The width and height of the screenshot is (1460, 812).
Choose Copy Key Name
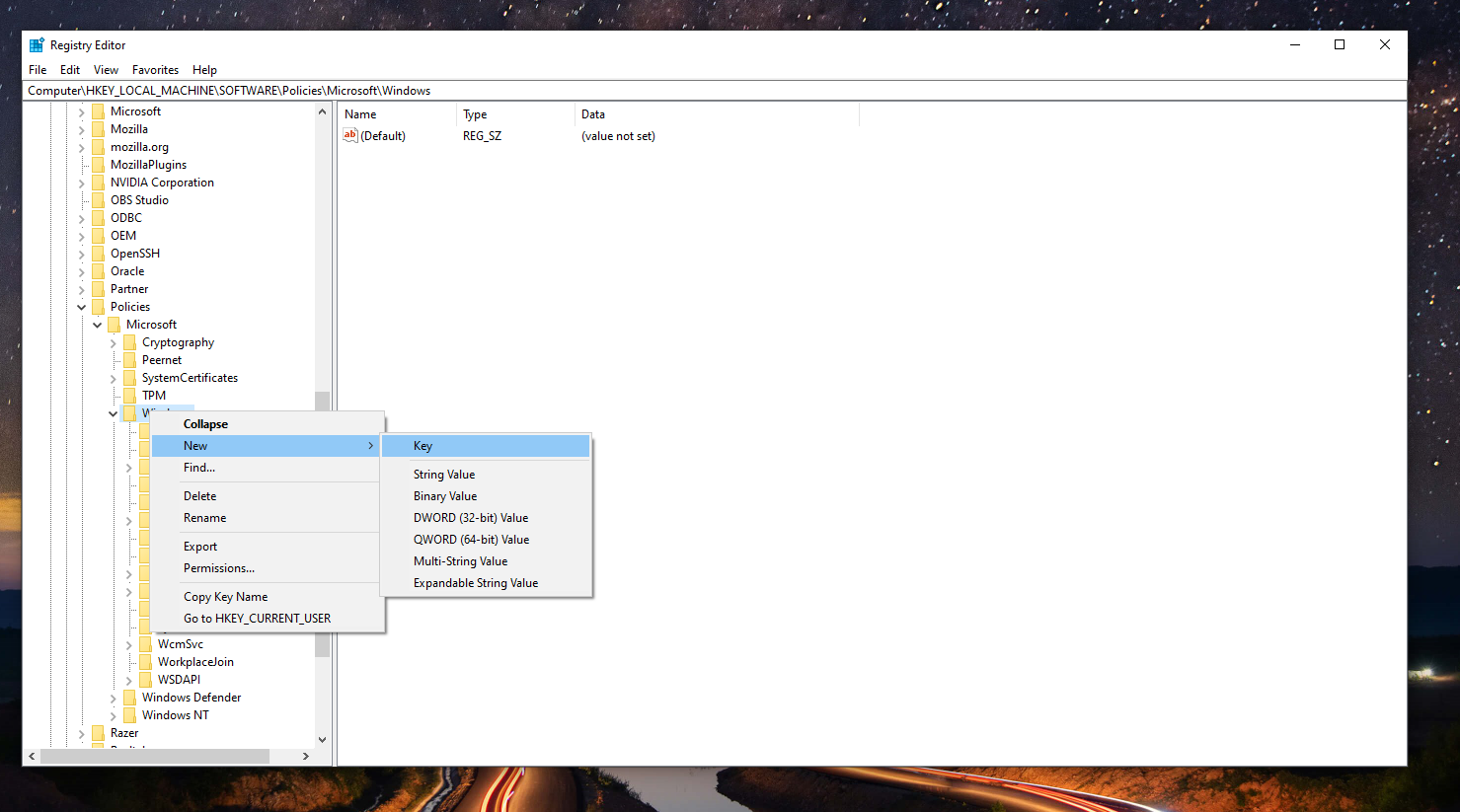[268, 597]
